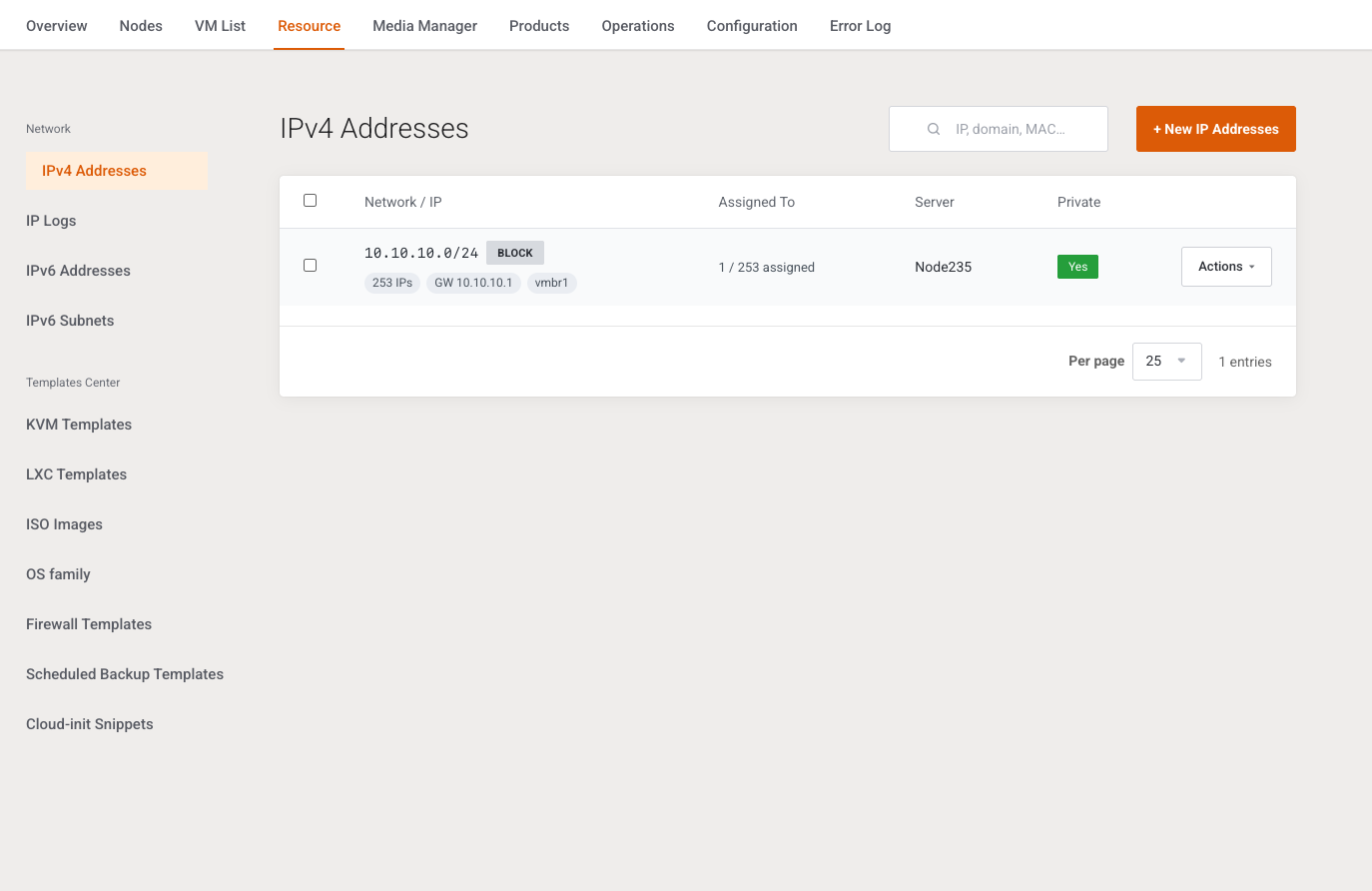The height and width of the screenshot is (891, 1372).
Task: Open the Media Manager tab
Action: [x=424, y=26]
